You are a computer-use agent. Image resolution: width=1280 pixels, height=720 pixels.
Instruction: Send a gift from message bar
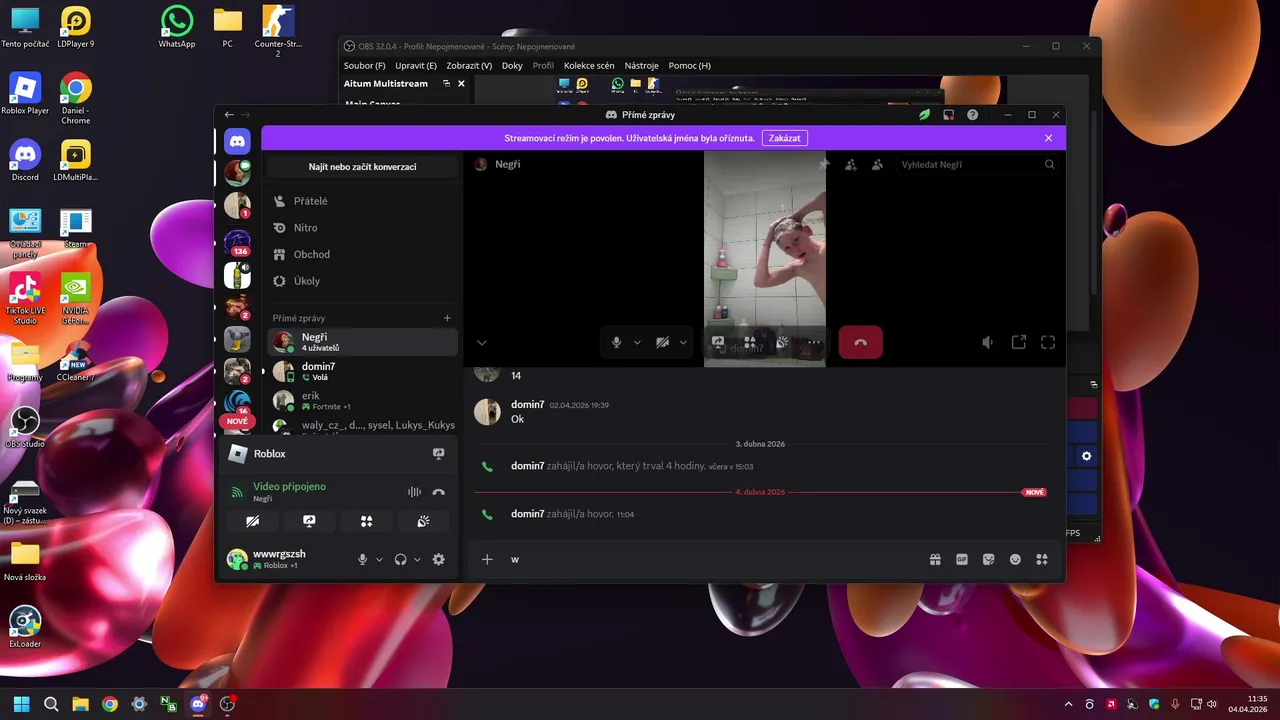point(935,560)
